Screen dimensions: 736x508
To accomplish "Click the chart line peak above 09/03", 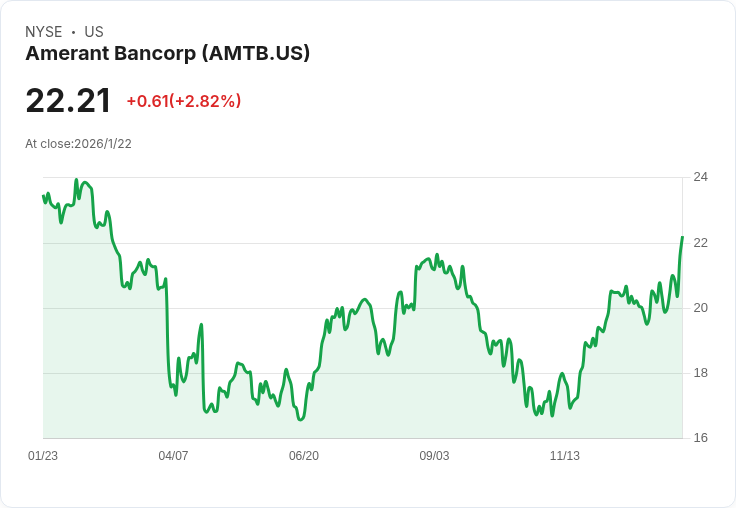I will (437, 254).
